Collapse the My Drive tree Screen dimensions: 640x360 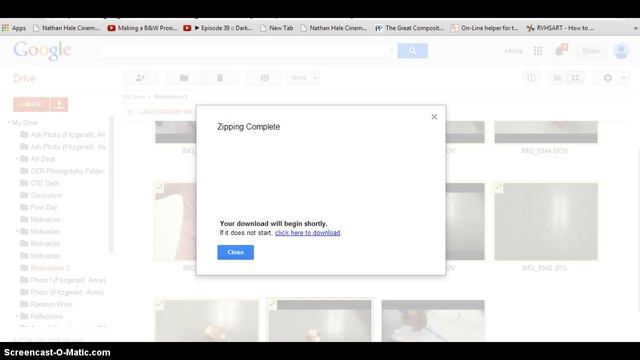click(9, 122)
